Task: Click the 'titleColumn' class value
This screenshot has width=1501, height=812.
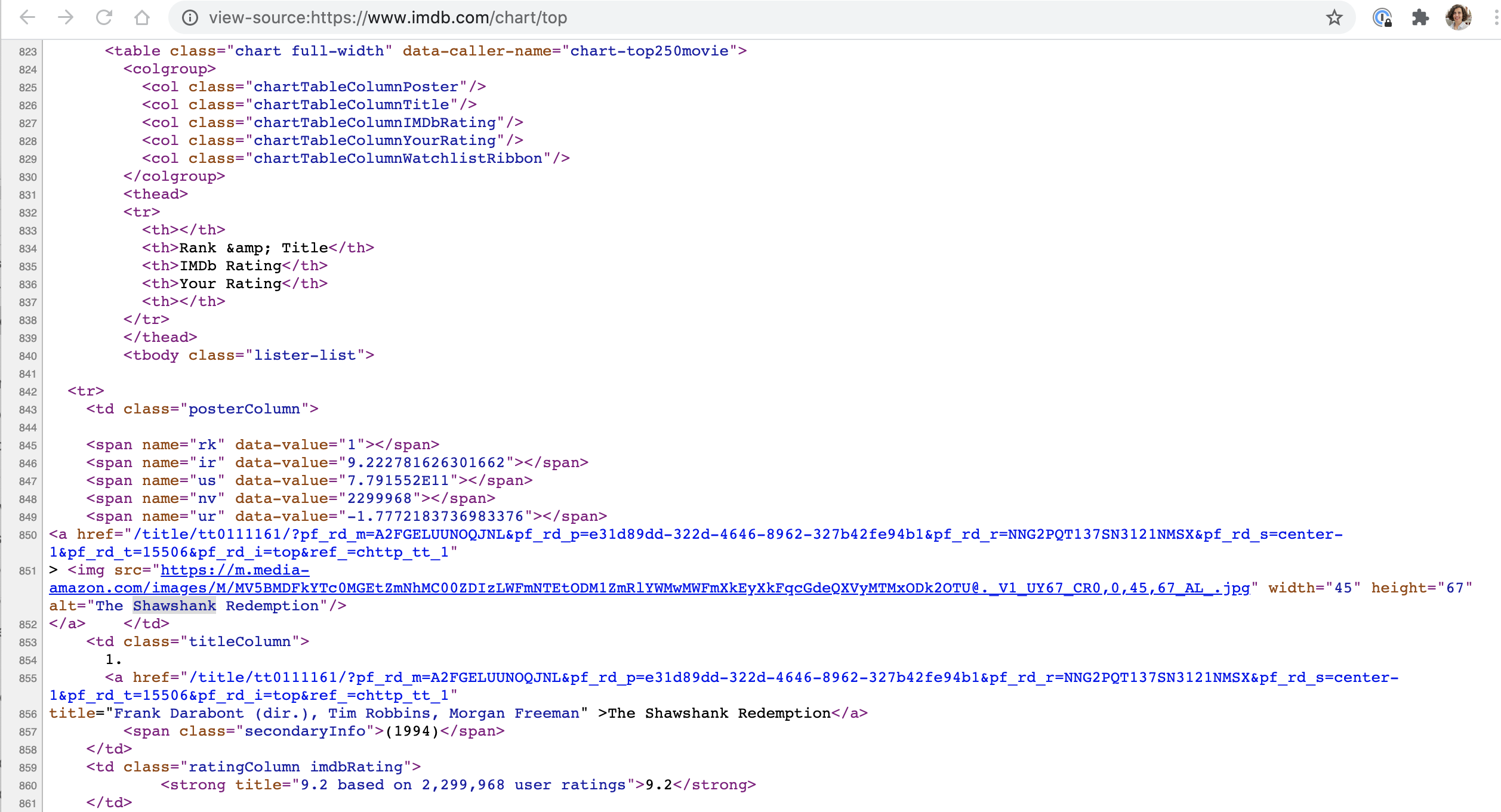Action: [x=239, y=642]
